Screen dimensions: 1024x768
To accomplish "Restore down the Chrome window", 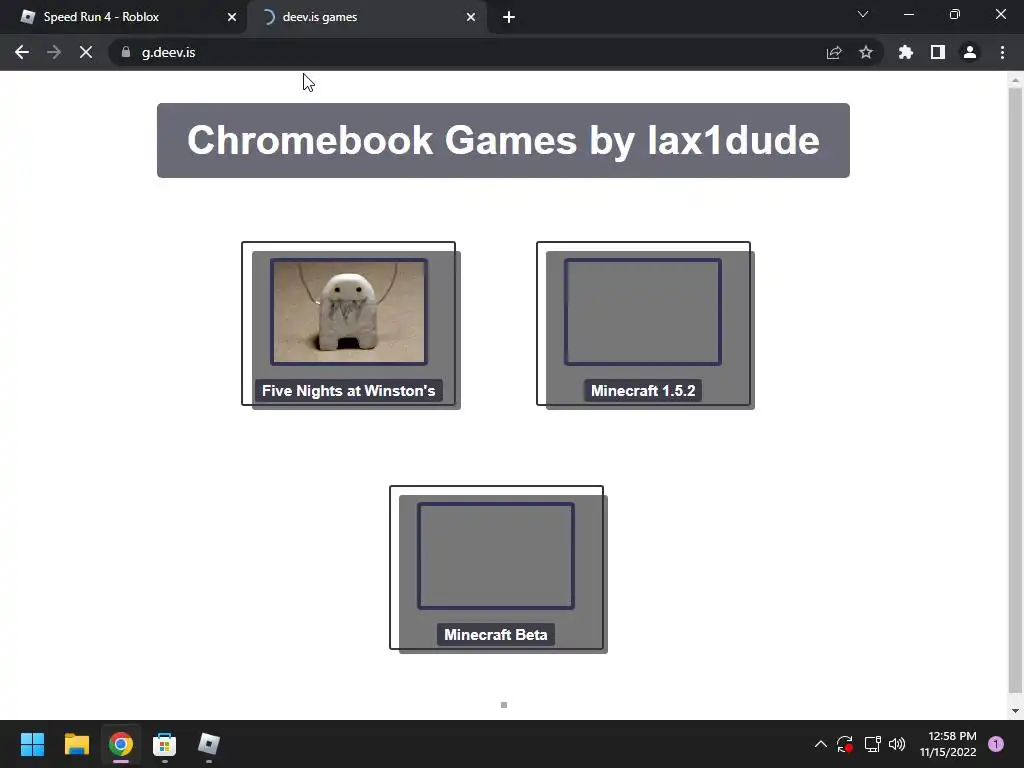I will pyautogui.click(x=955, y=14).
